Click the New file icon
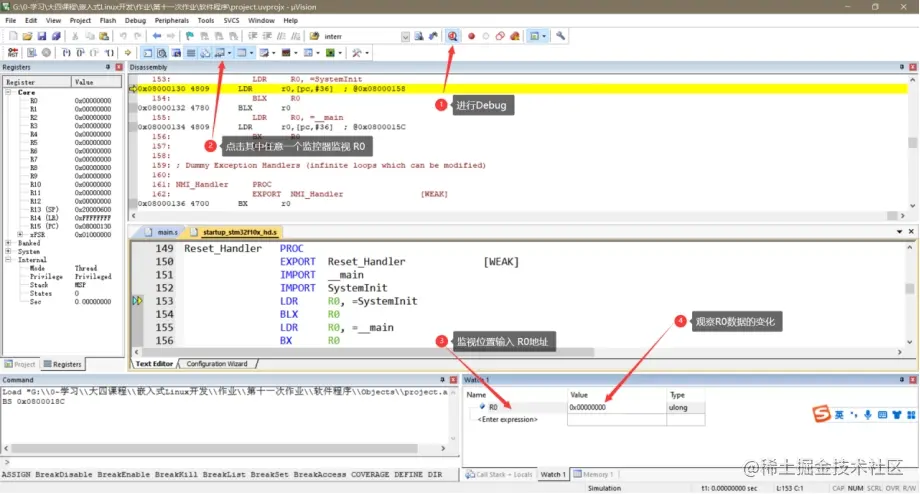This screenshot has height=494, width=920. pyautogui.click(x=13, y=36)
